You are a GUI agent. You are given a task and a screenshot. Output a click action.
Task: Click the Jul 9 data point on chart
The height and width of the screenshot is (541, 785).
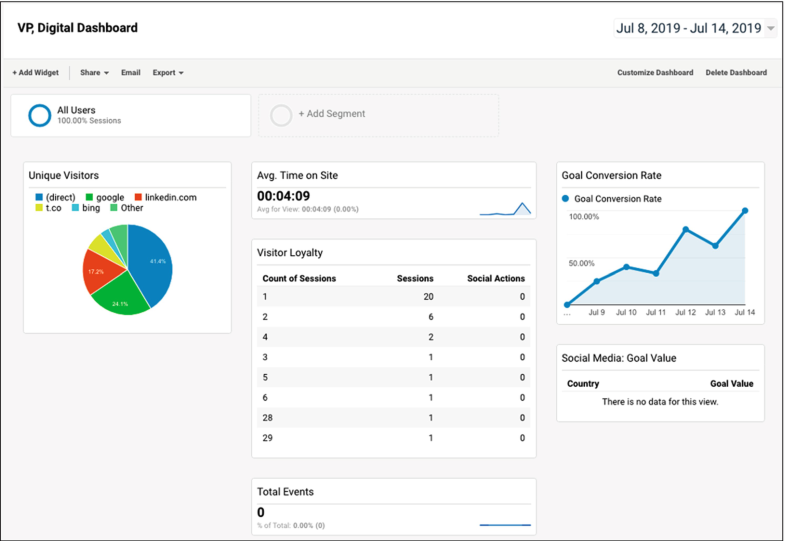click(597, 281)
